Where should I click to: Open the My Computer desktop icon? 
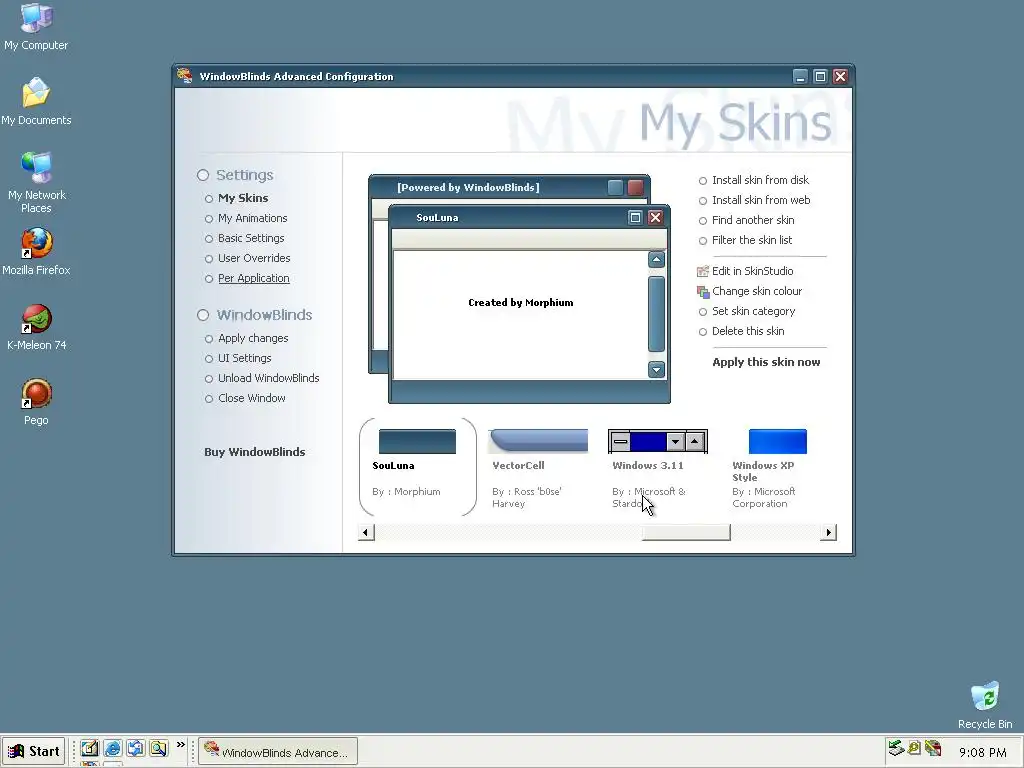[36, 26]
